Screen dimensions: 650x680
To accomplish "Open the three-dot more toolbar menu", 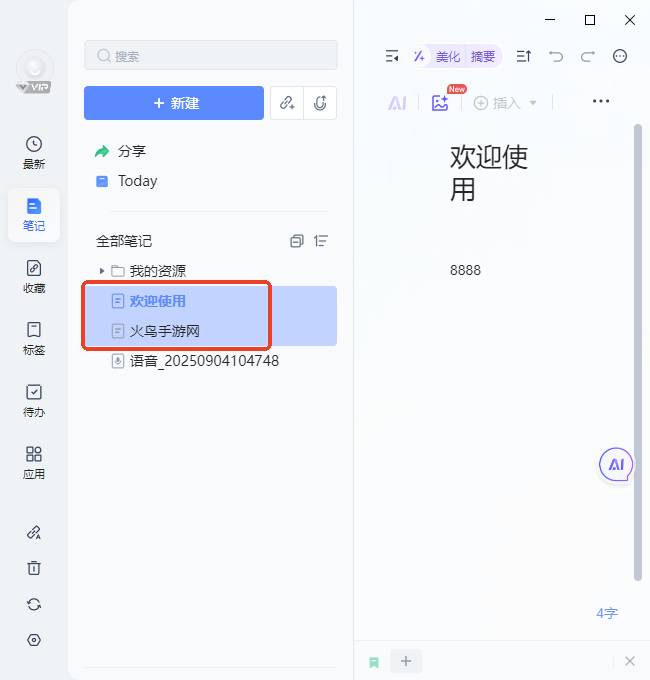I will click(601, 101).
